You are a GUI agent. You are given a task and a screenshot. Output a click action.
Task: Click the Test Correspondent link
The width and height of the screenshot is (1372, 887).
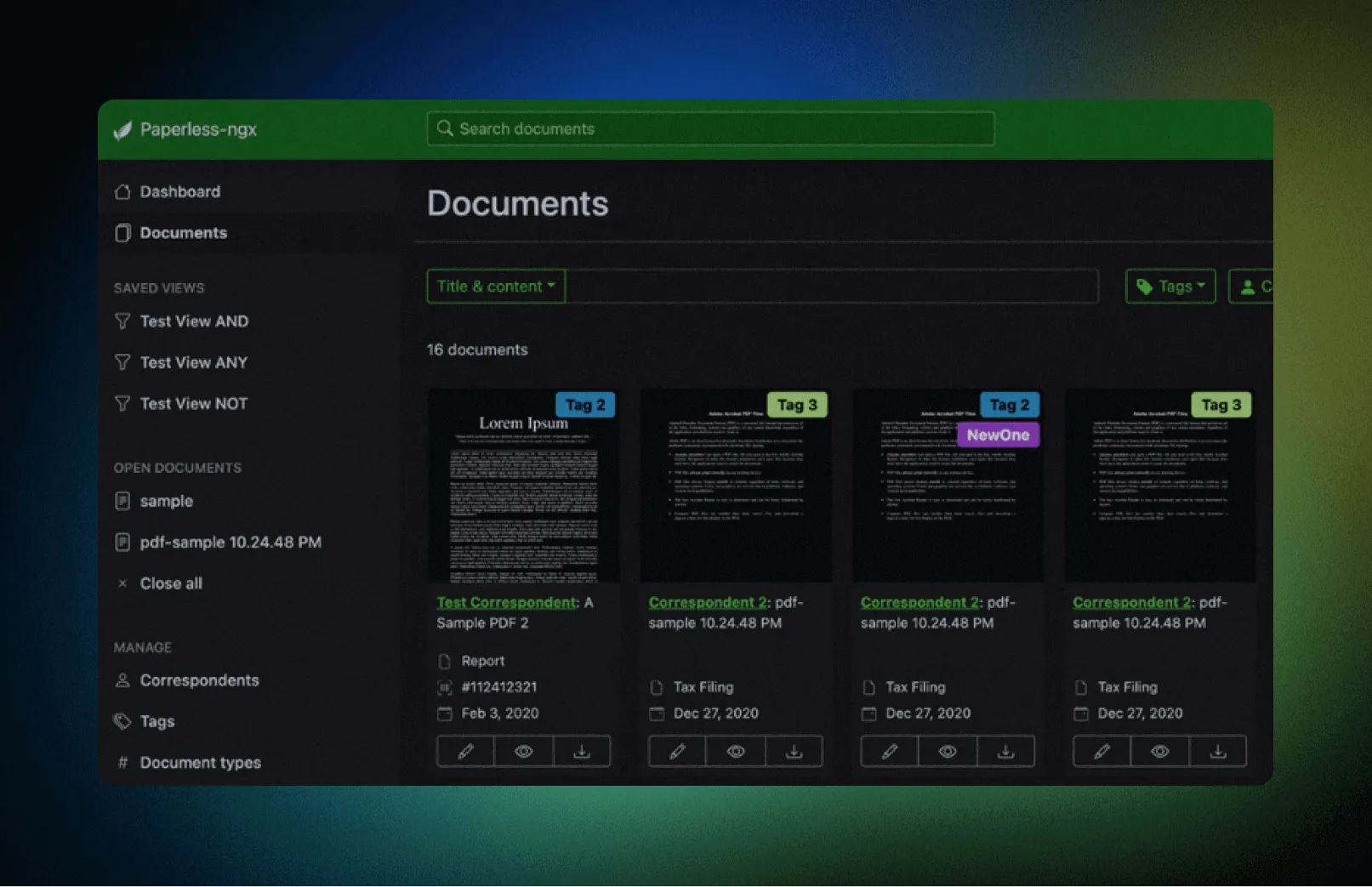(x=507, y=602)
